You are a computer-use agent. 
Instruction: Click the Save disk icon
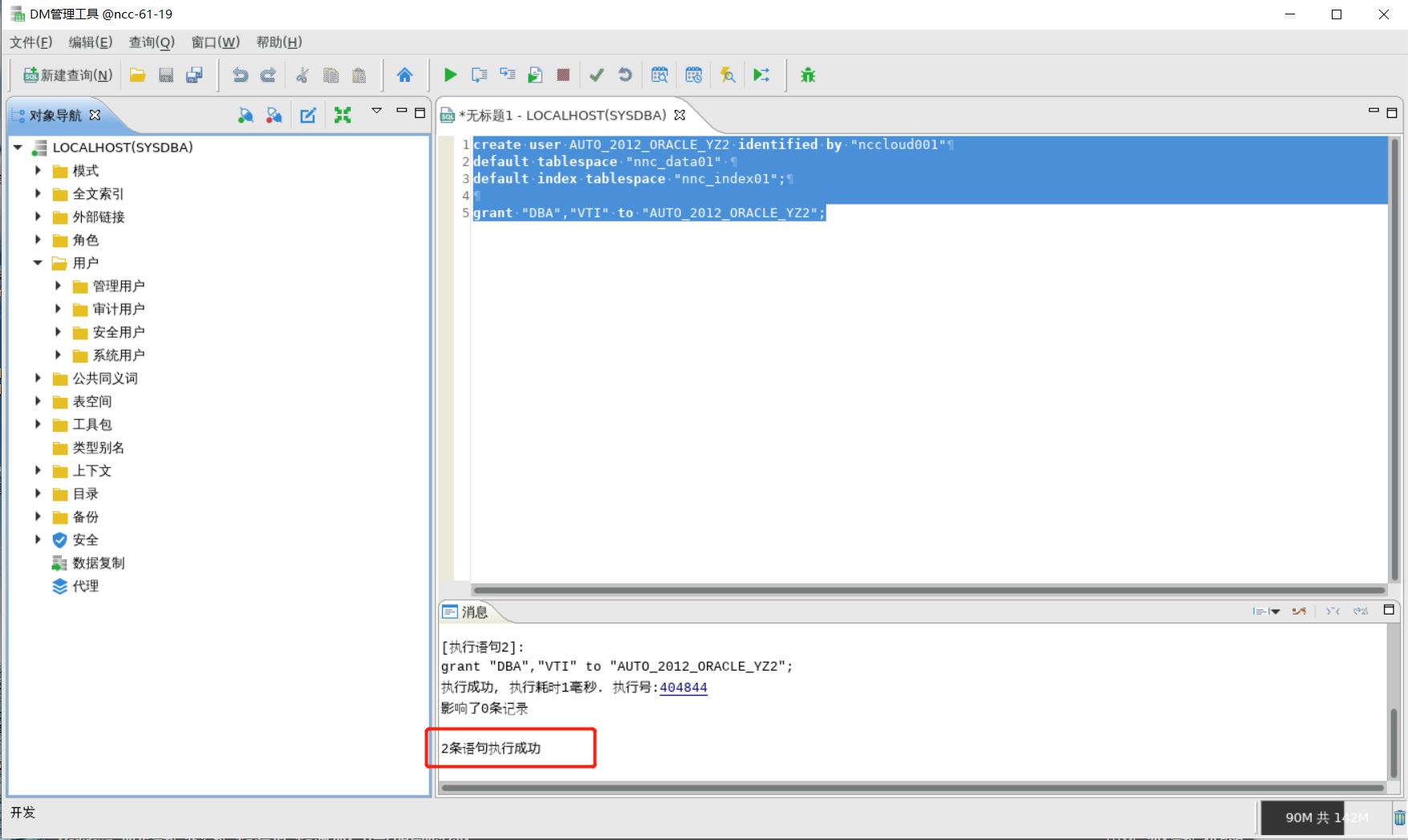pyautogui.click(x=166, y=75)
